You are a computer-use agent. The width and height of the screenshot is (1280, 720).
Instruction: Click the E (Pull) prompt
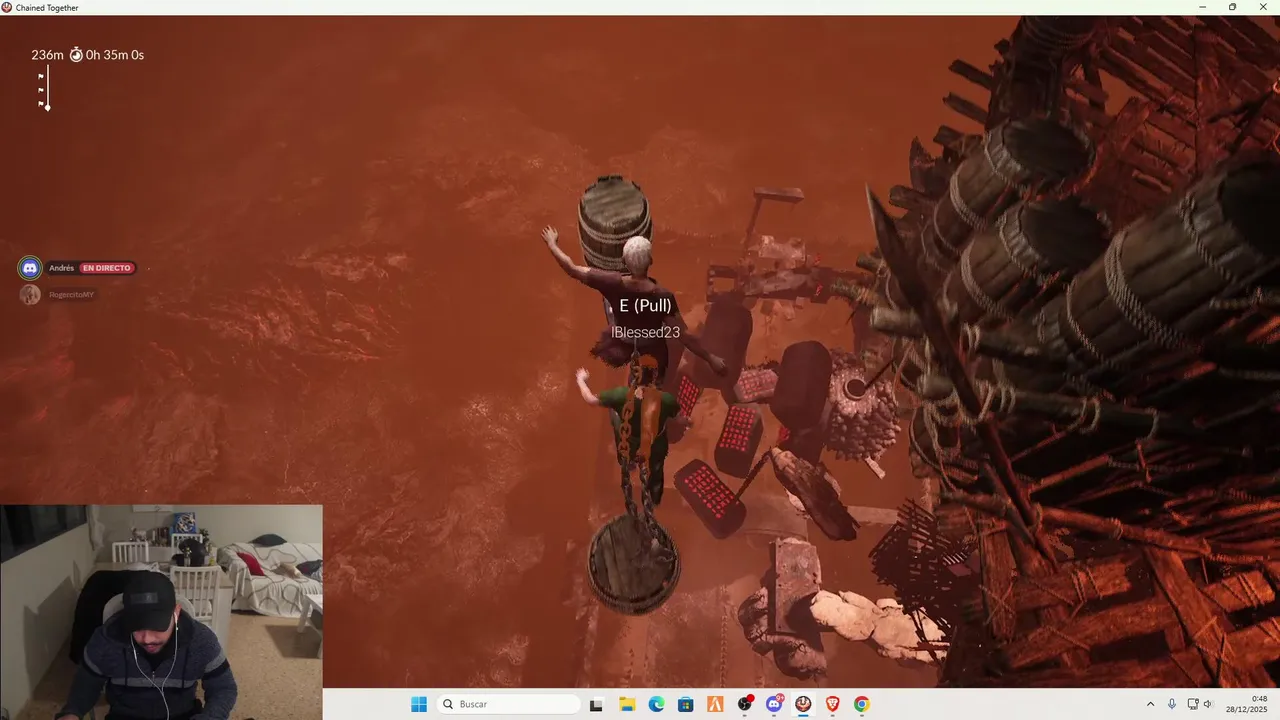645,305
